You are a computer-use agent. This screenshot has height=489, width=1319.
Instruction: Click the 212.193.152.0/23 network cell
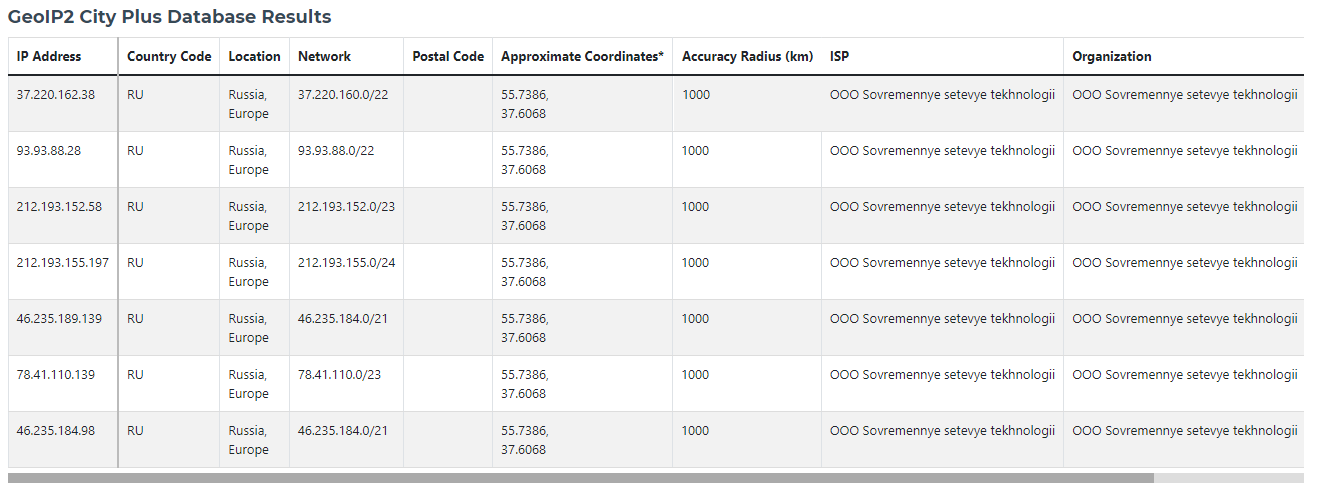[x=346, y=216]
